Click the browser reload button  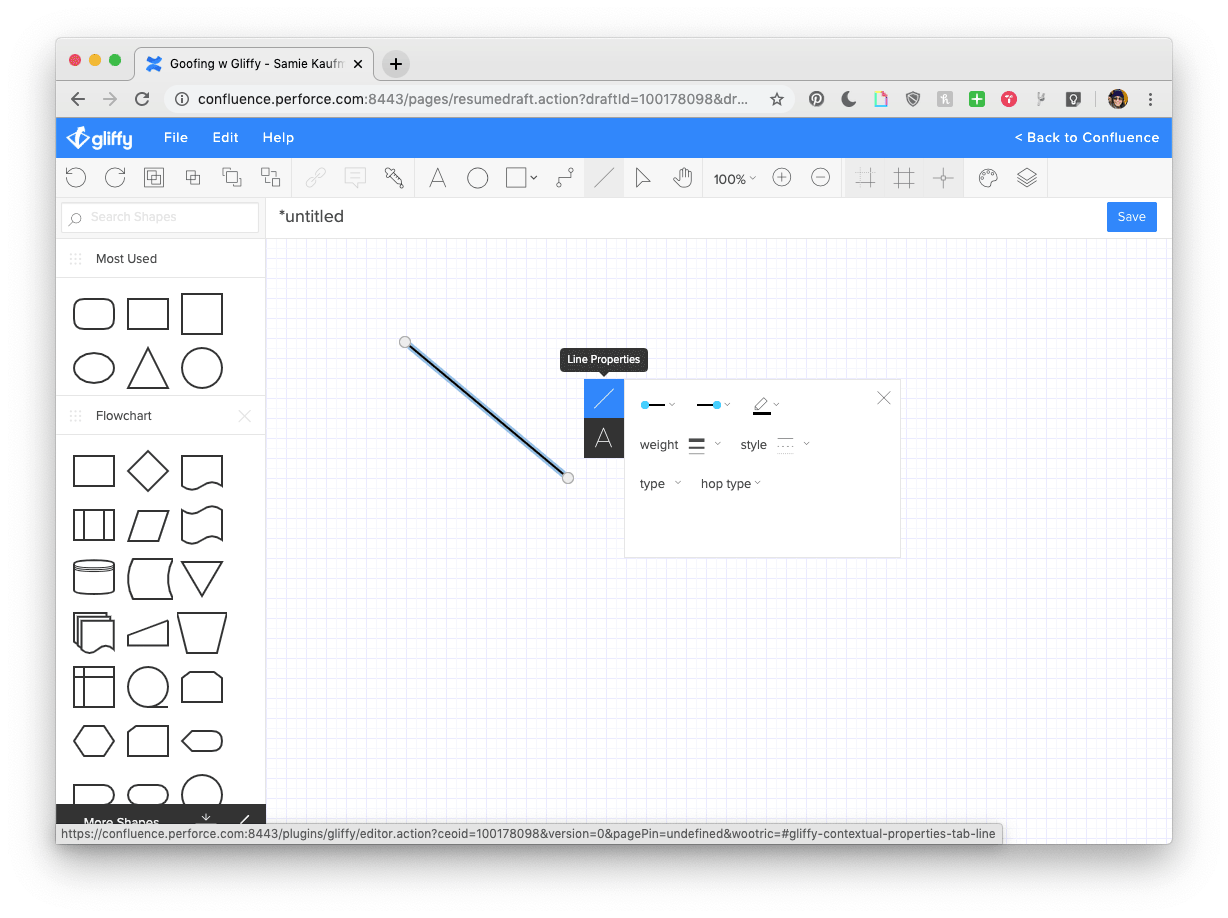pos(142,99)
